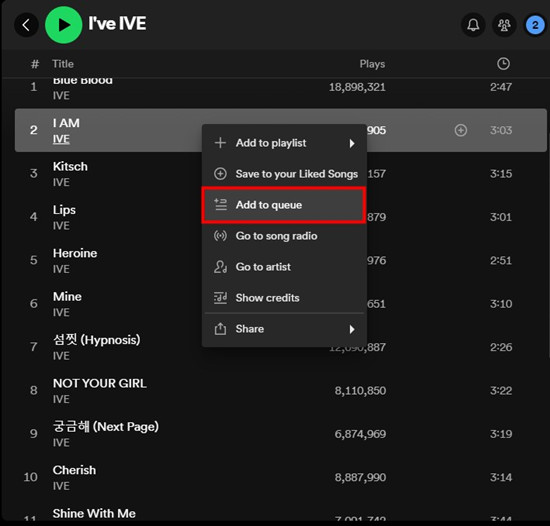Click the 18,898,321 play count
This screenshot has width=550, height=526.
pos(357,87)
